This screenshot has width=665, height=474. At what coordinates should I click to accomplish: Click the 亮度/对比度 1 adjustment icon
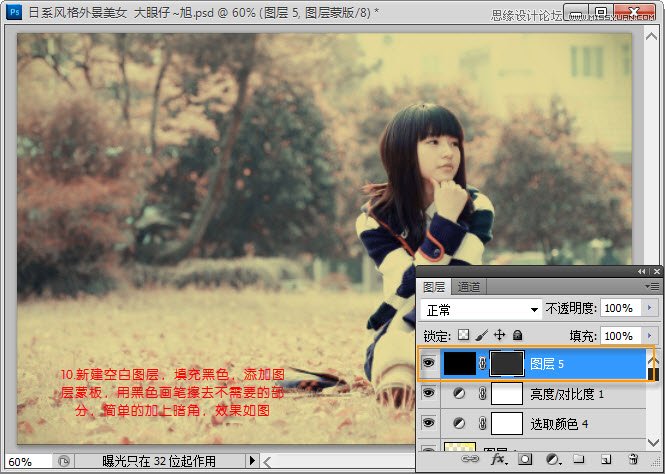[x=458, y=394]
